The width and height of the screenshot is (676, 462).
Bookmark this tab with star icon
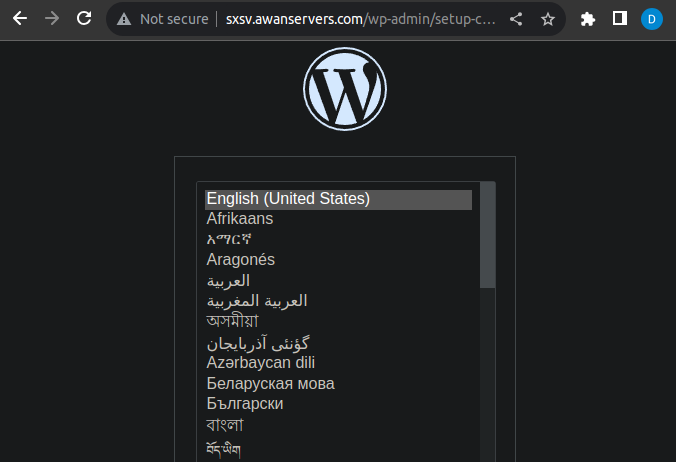[x=548, y=19]
